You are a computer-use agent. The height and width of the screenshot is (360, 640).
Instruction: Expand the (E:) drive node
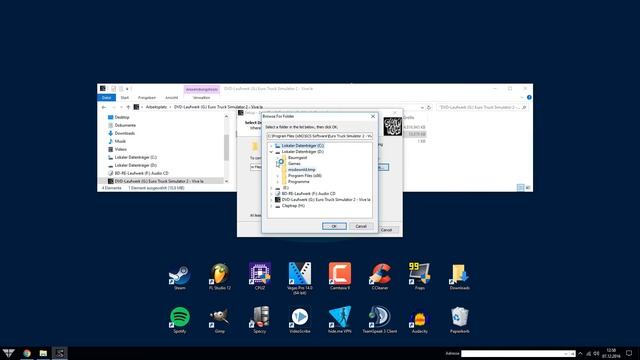click(271, 188)
